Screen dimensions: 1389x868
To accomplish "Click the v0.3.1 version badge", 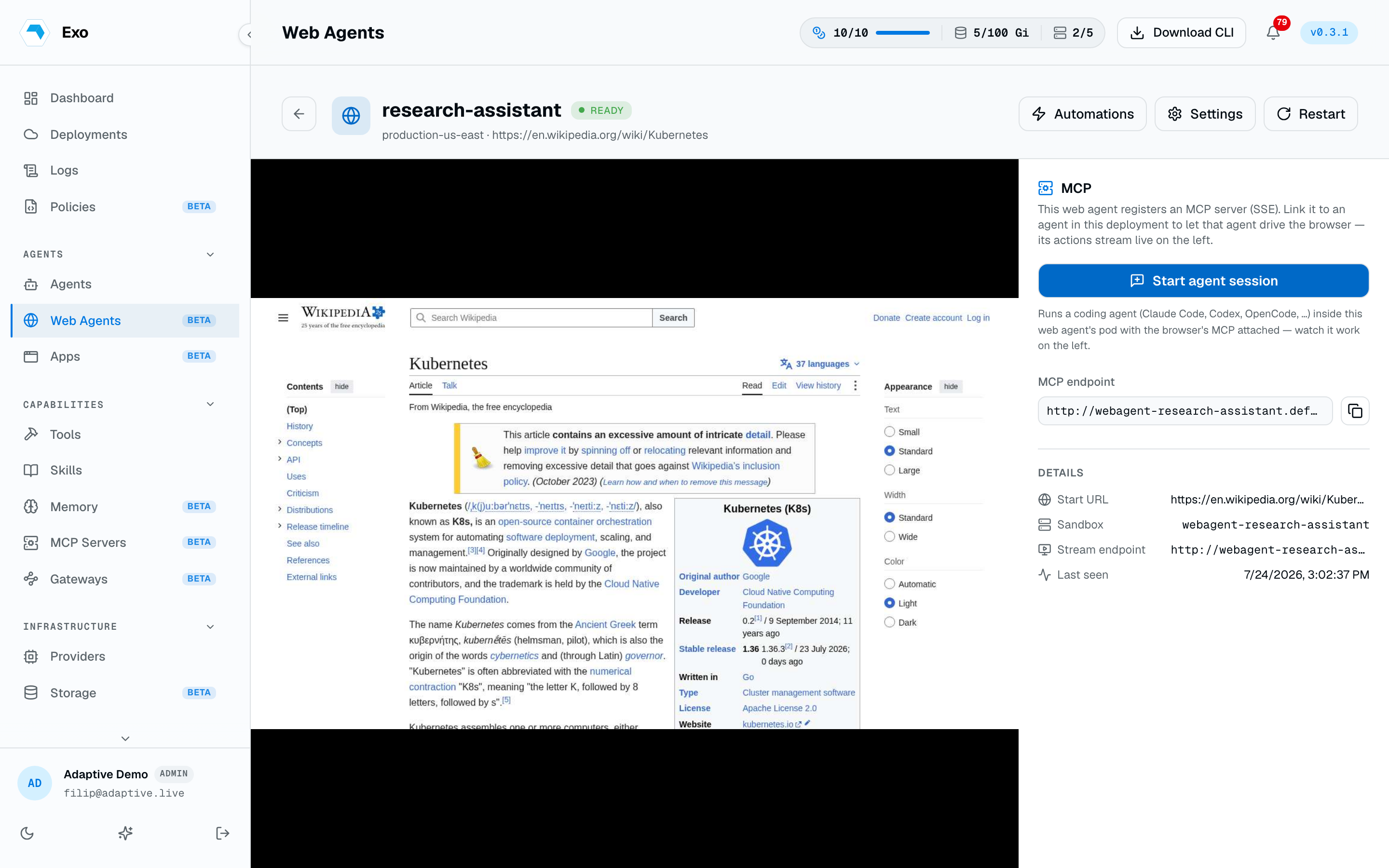I will point(1329,33).
